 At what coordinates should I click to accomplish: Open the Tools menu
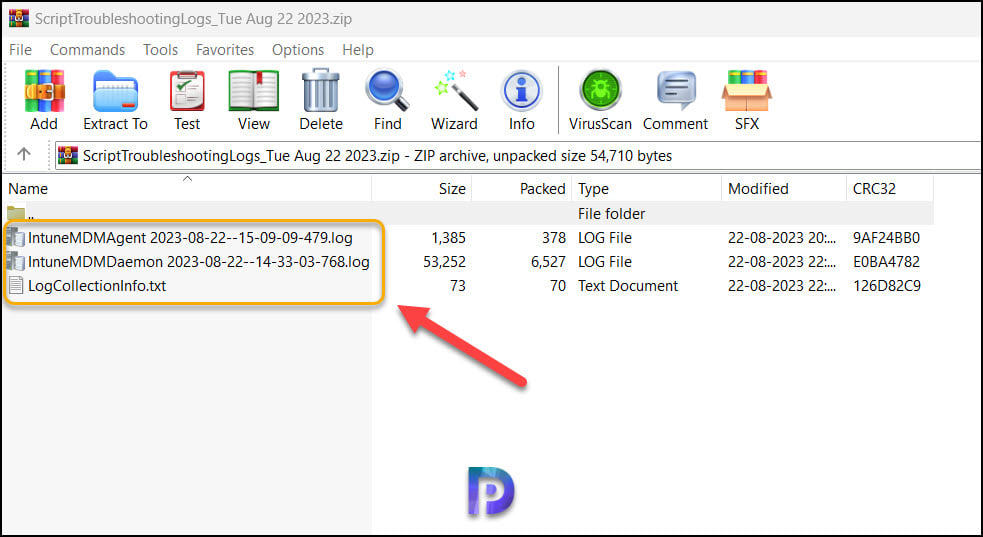point(160,50)
